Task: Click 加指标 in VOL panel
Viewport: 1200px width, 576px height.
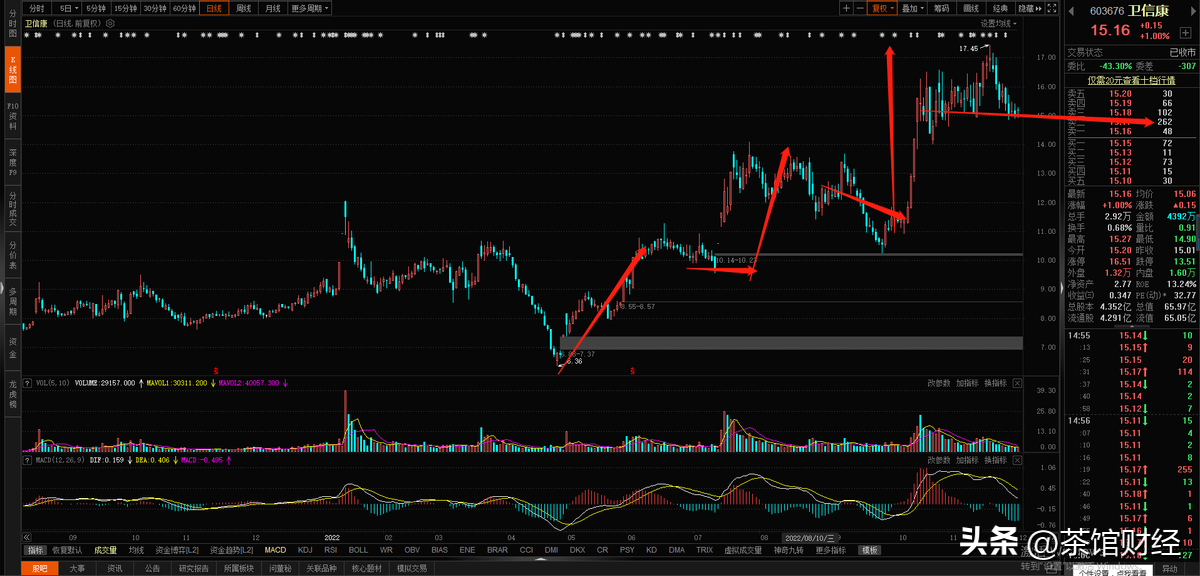Action: pos(966,383)
